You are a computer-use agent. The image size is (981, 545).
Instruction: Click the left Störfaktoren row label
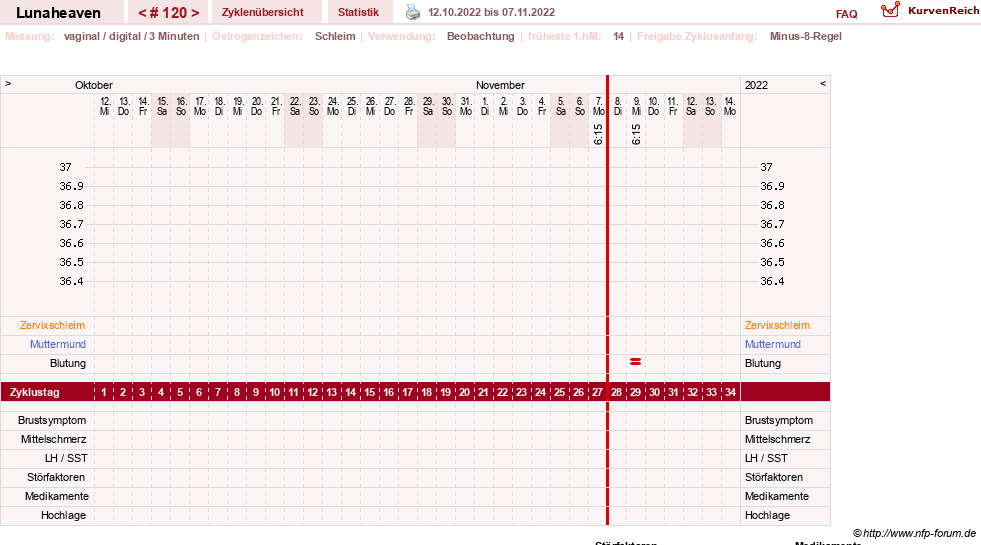coord(56,477)
